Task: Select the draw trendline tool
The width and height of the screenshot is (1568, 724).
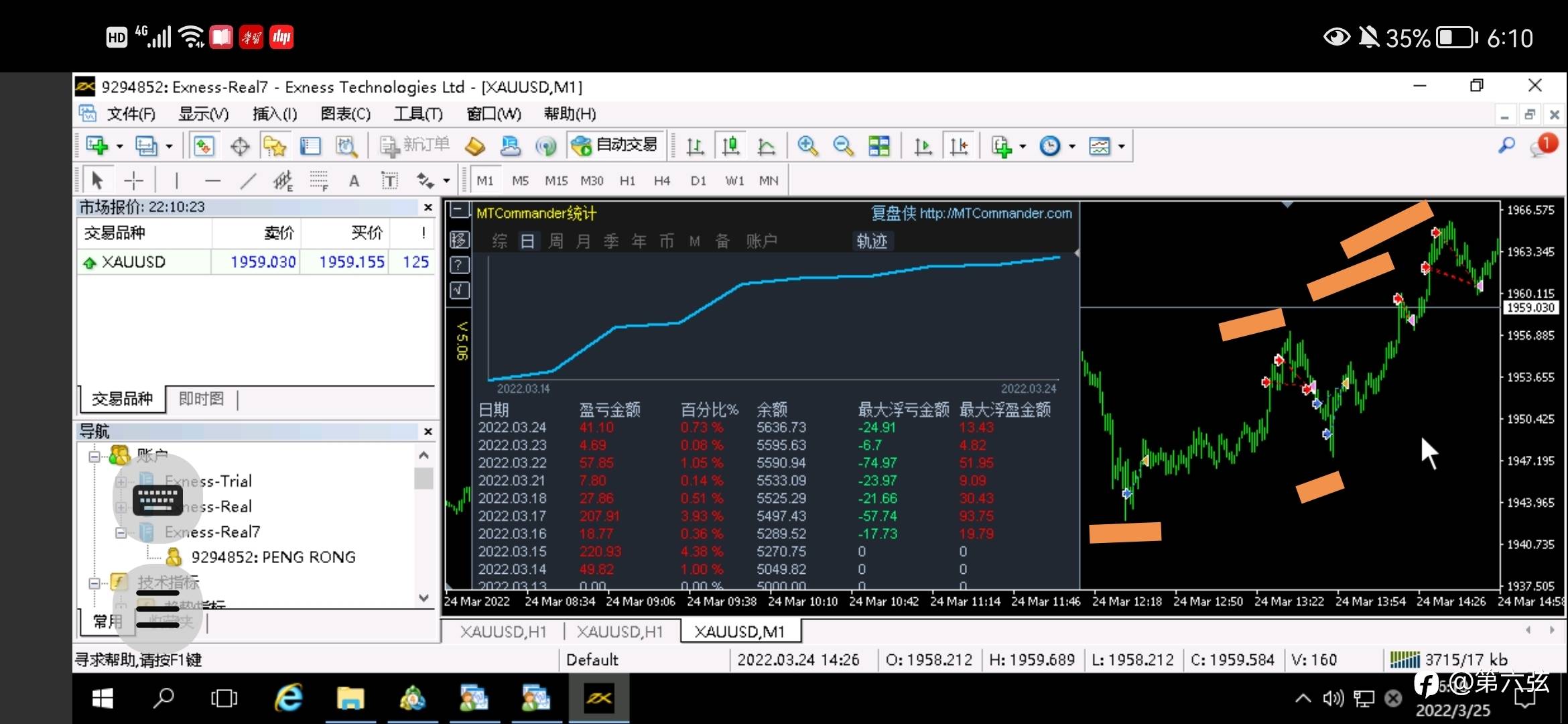Action: pos(248,180)
